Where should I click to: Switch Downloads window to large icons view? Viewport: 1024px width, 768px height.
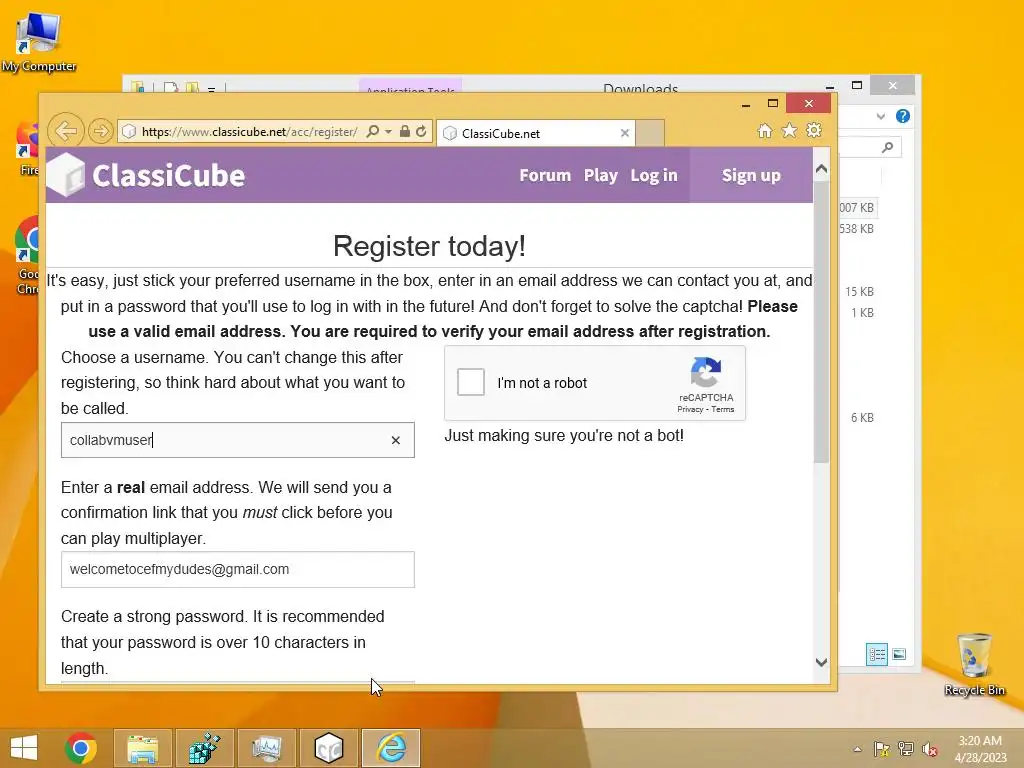[899, 654]
